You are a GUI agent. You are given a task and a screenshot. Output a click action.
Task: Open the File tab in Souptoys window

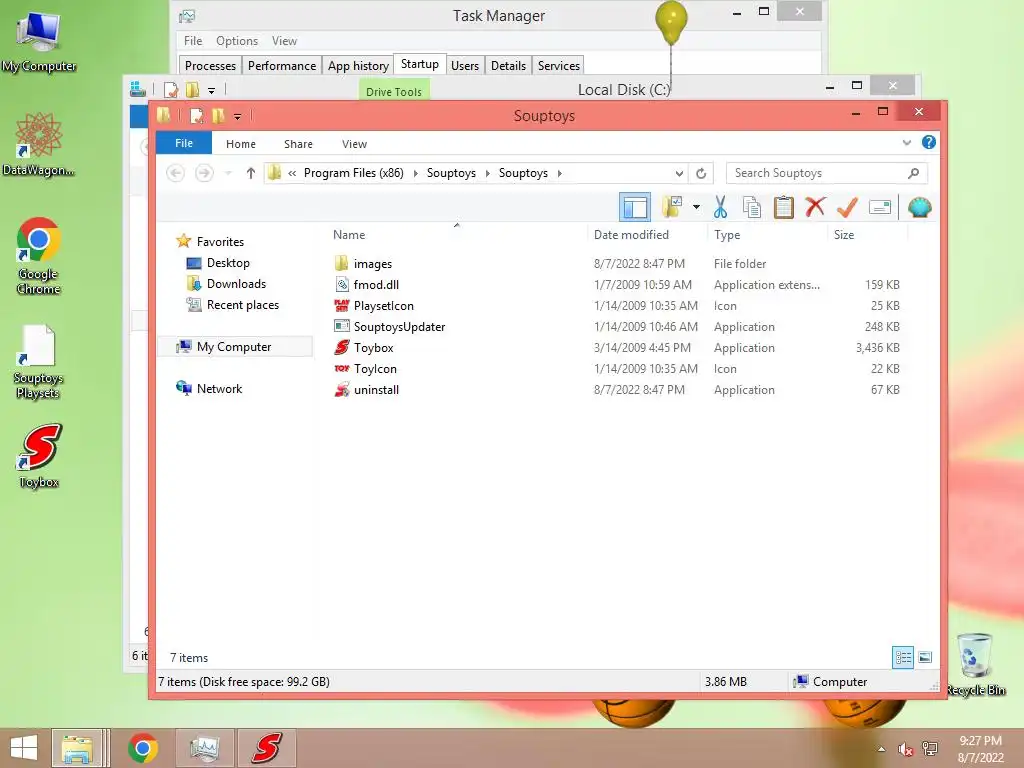coord(184,143)
